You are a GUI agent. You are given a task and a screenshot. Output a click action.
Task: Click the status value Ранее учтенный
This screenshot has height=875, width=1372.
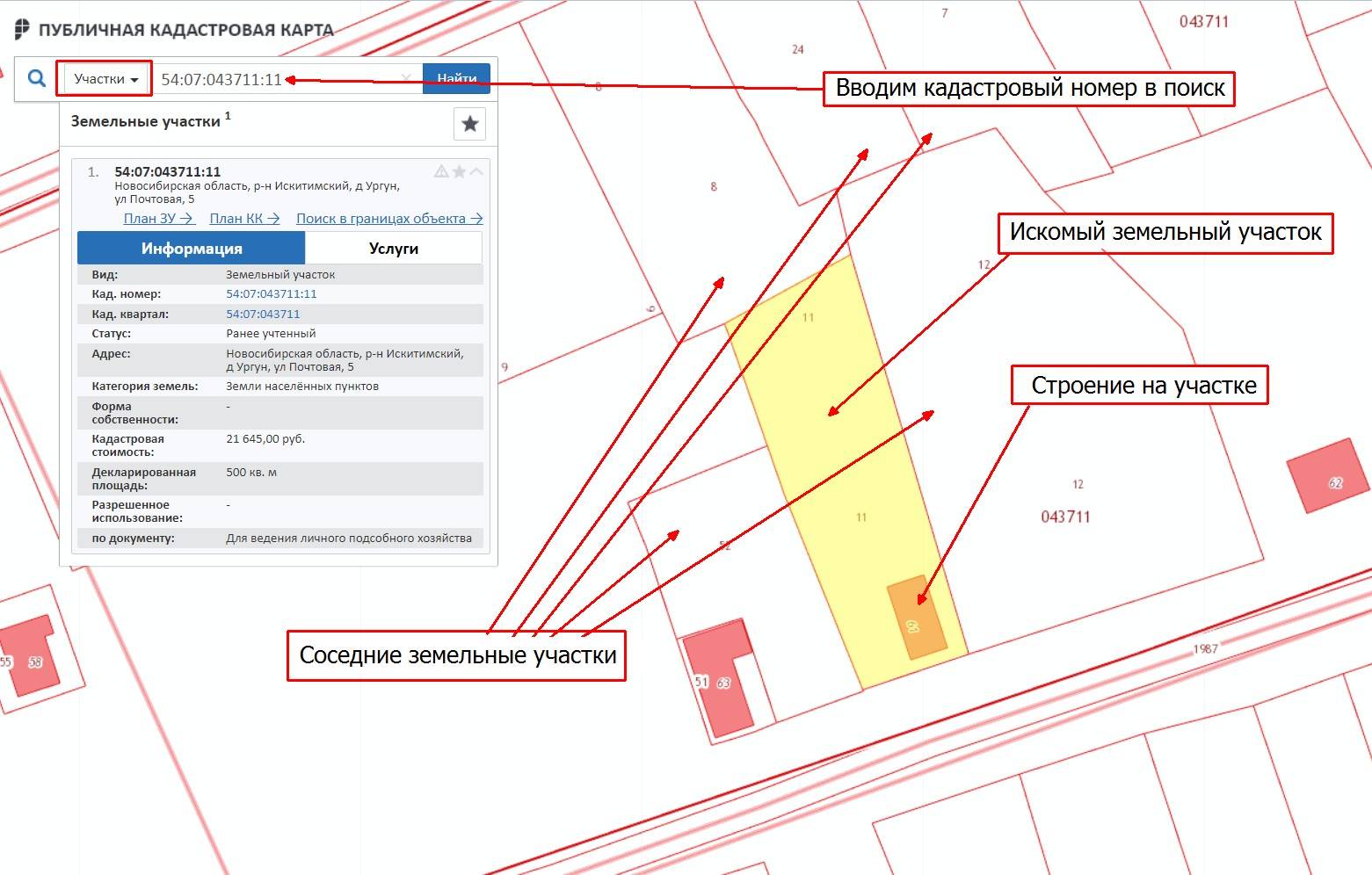271,334
